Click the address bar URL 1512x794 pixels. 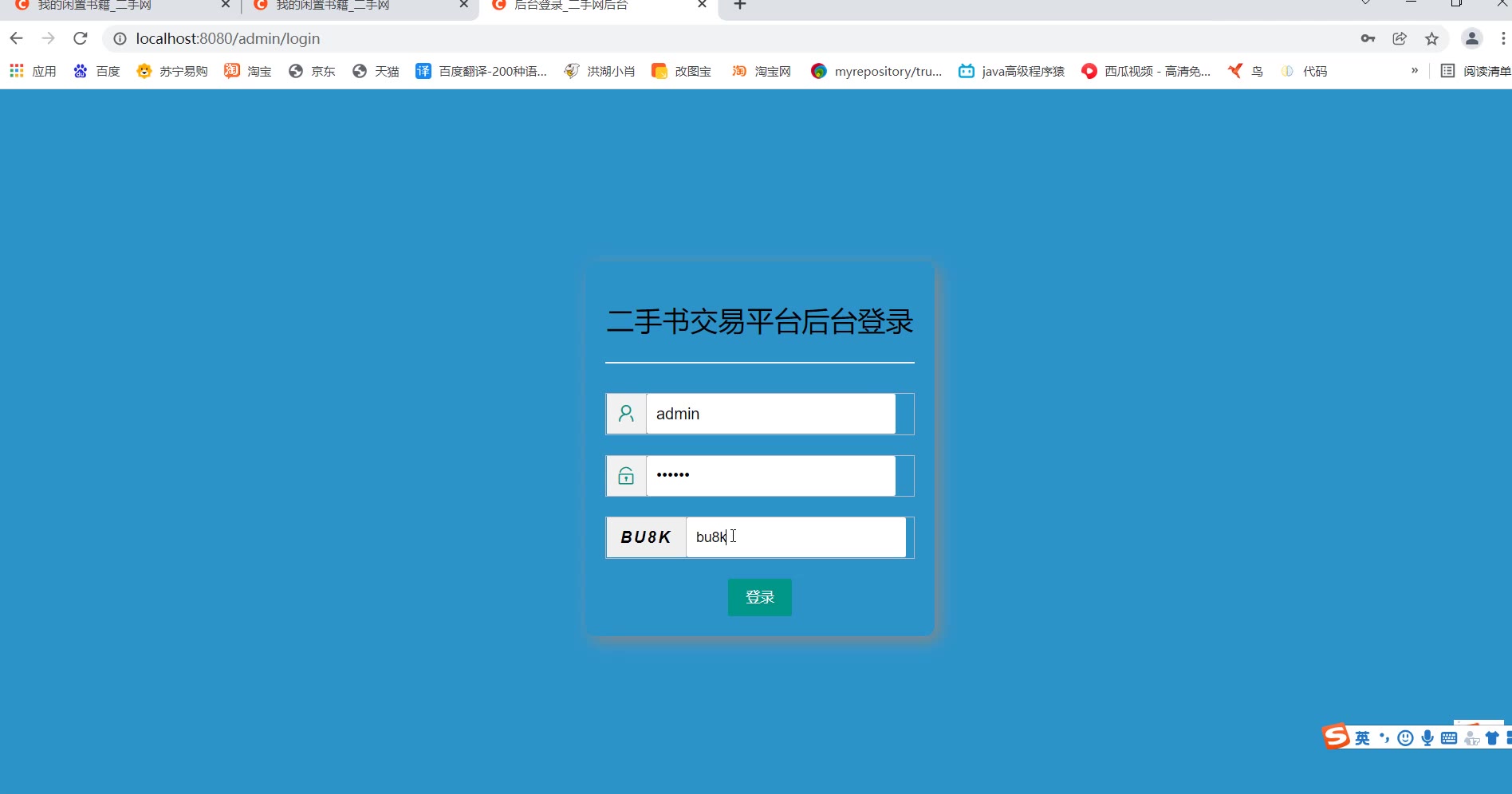[228, 38]
